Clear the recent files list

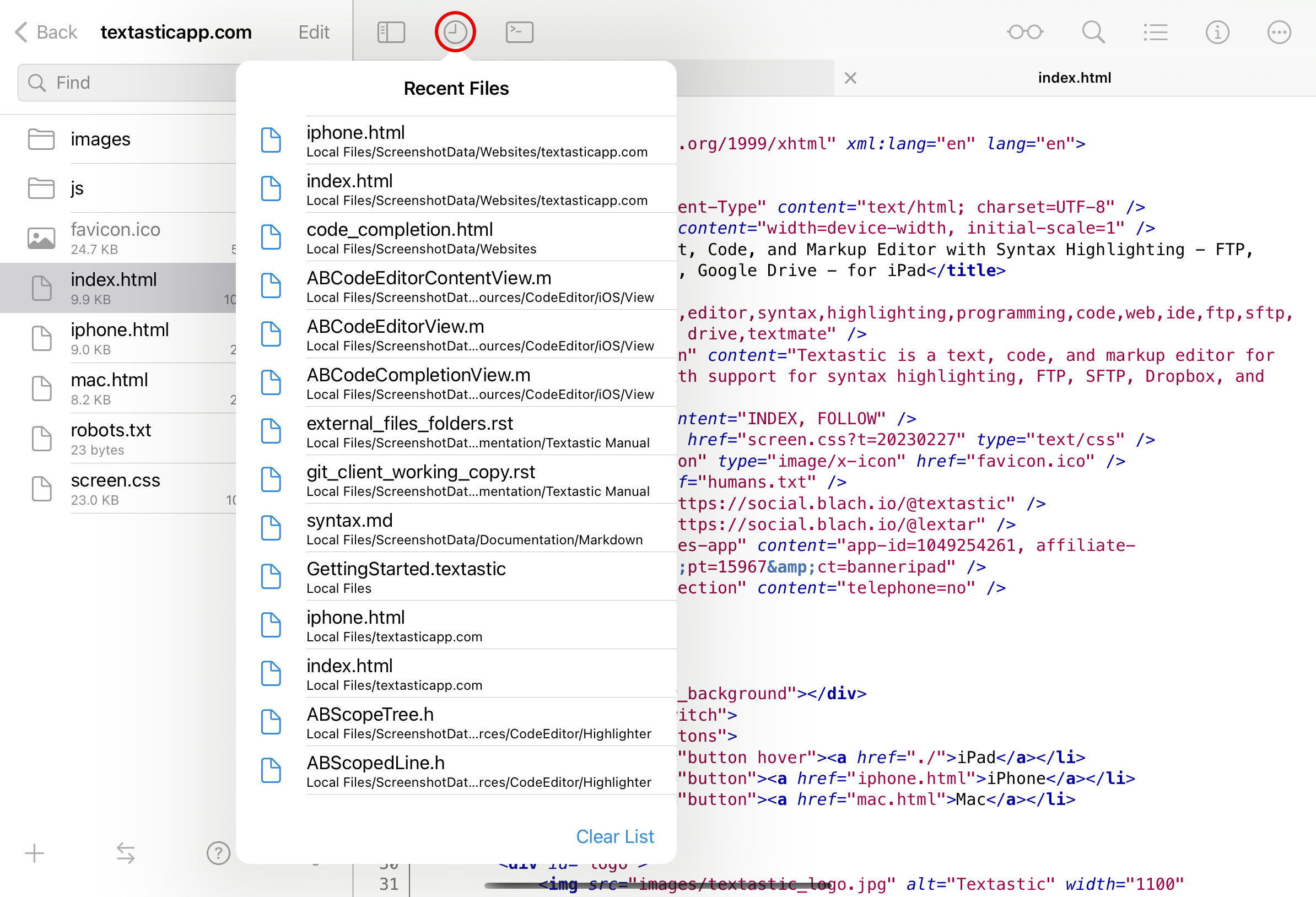coord(615,836)
